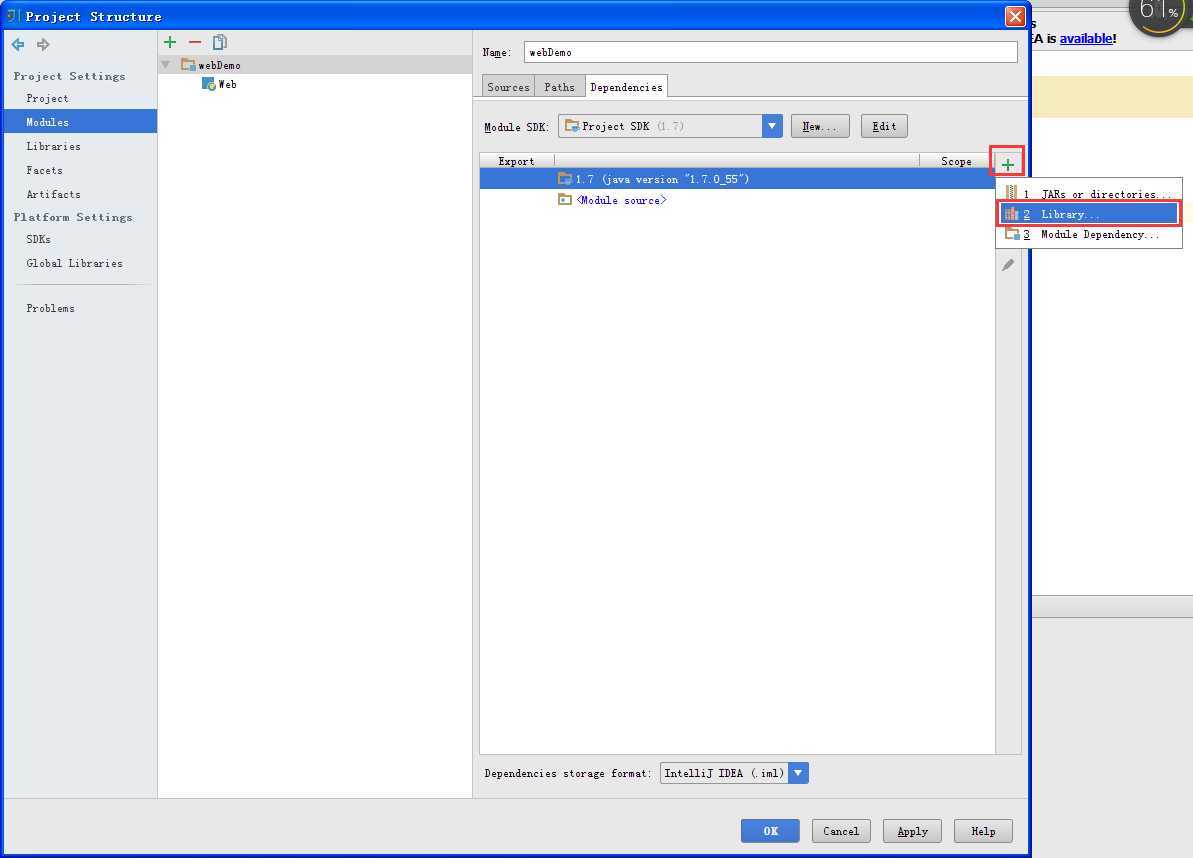Screen dimensions: 1193x858
Task: Go forward with the right arrow icon
Action: [43, 45]
